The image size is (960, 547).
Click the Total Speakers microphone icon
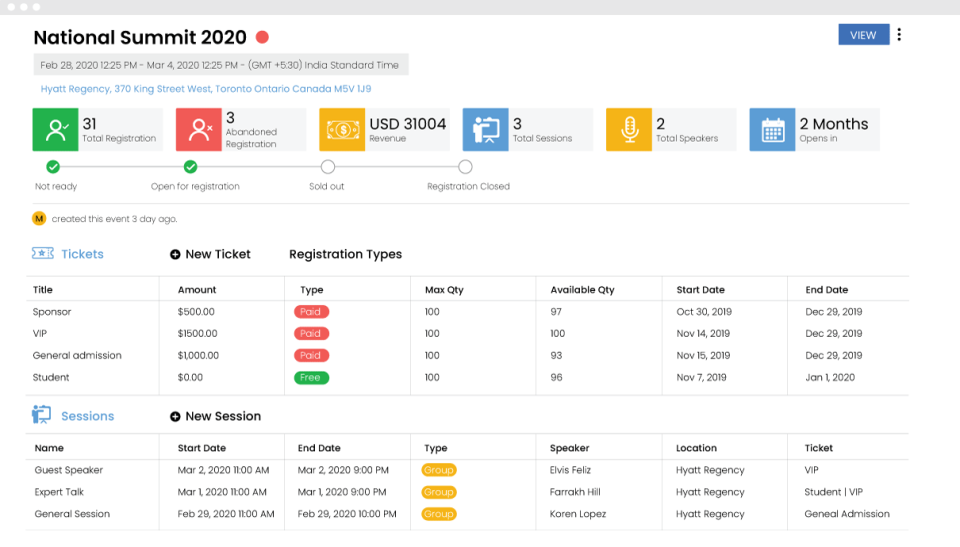[629, 130]
